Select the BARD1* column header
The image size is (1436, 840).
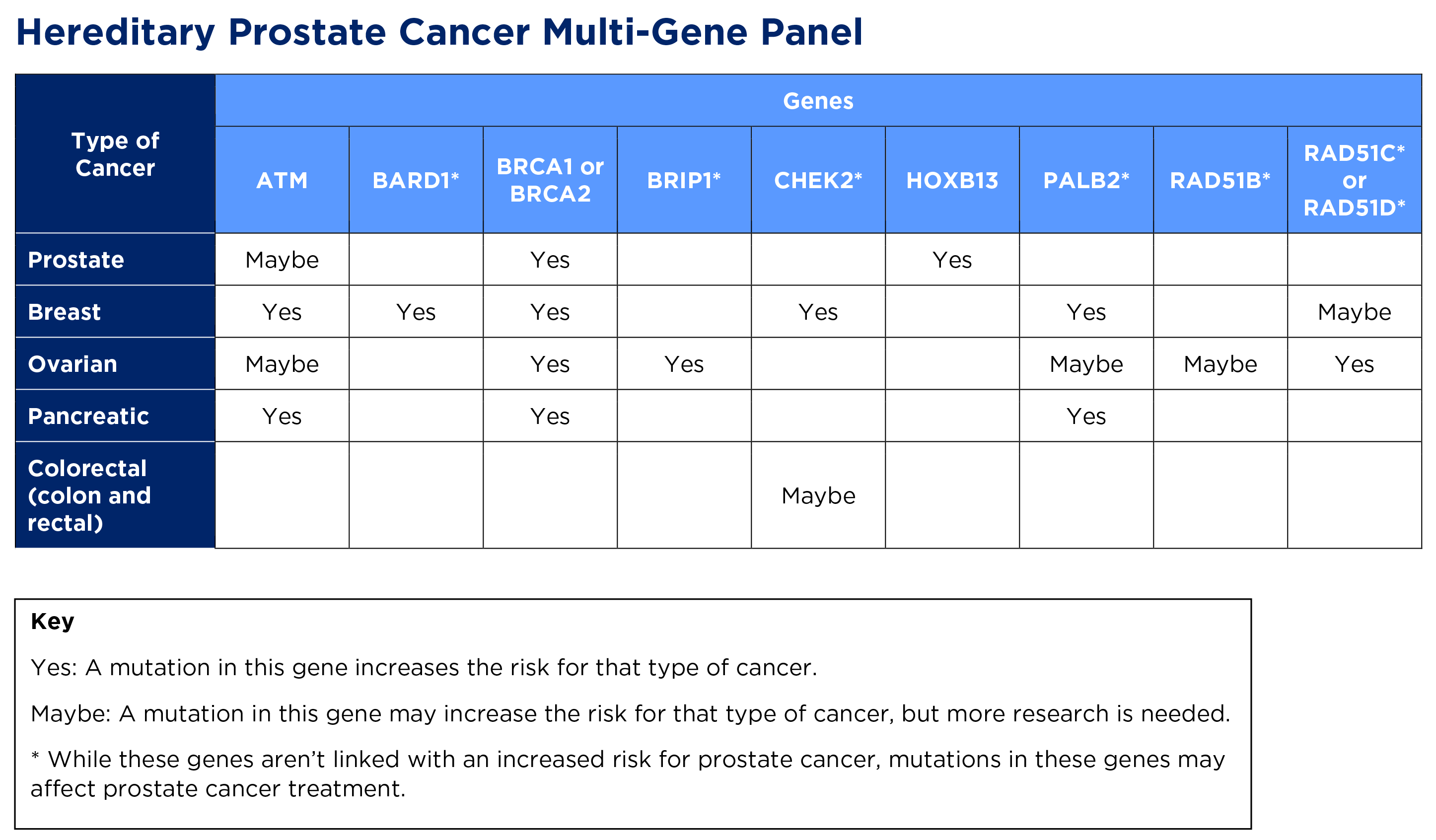[x=416, y=180]
